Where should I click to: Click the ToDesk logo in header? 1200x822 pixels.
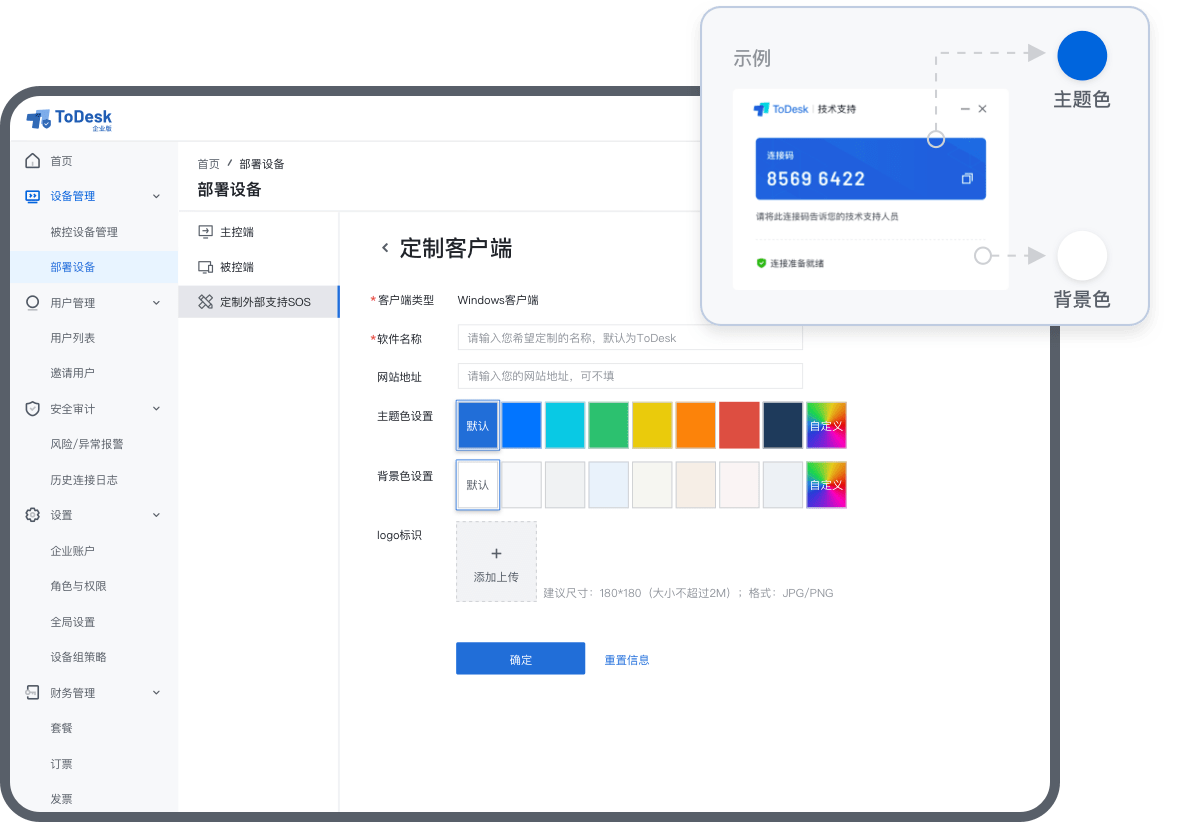69,120
